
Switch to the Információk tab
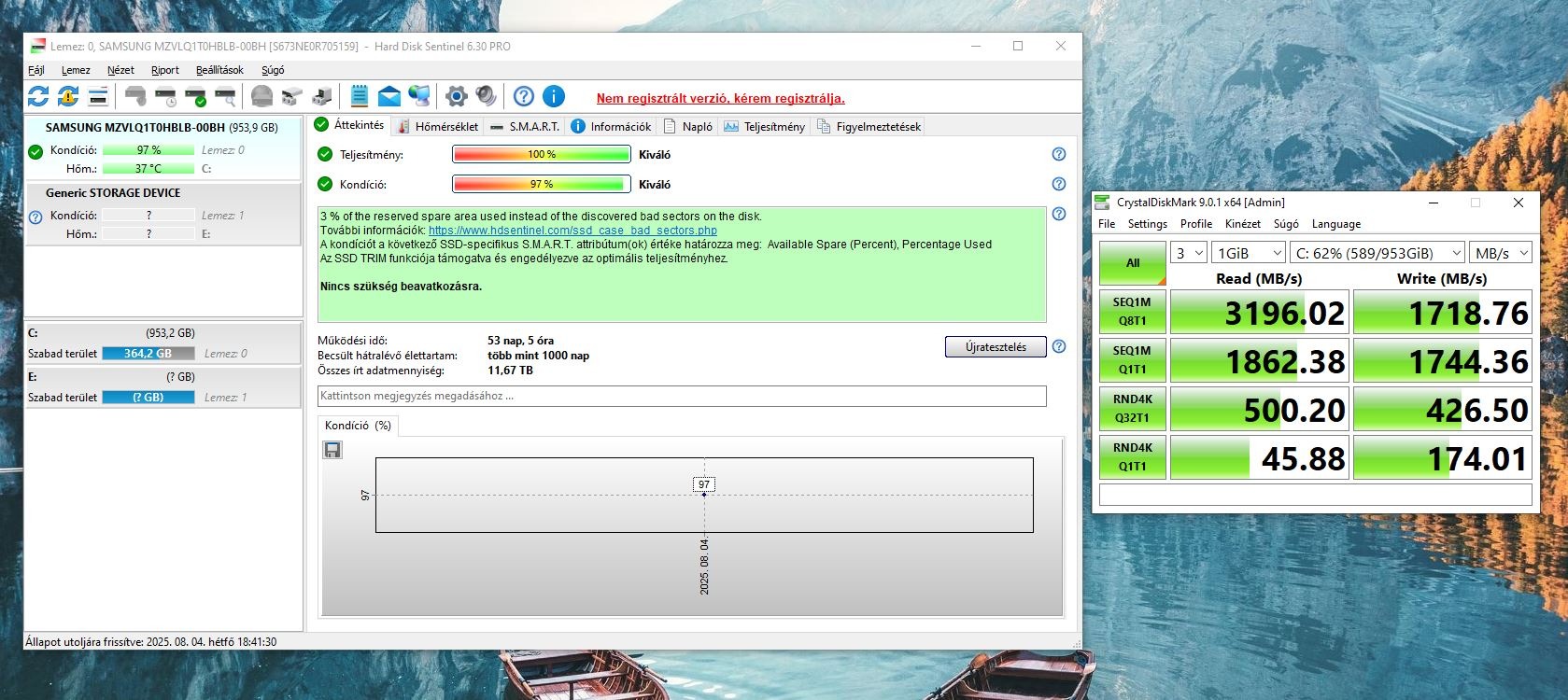611,126
